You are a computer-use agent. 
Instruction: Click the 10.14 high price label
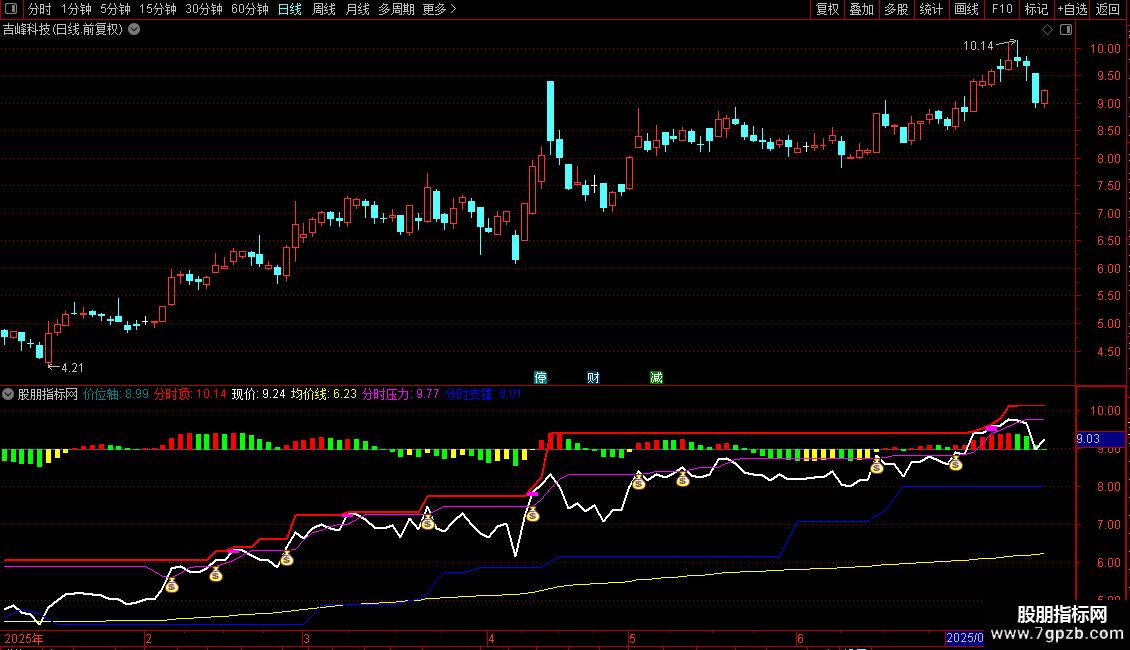tap(978, 46)
